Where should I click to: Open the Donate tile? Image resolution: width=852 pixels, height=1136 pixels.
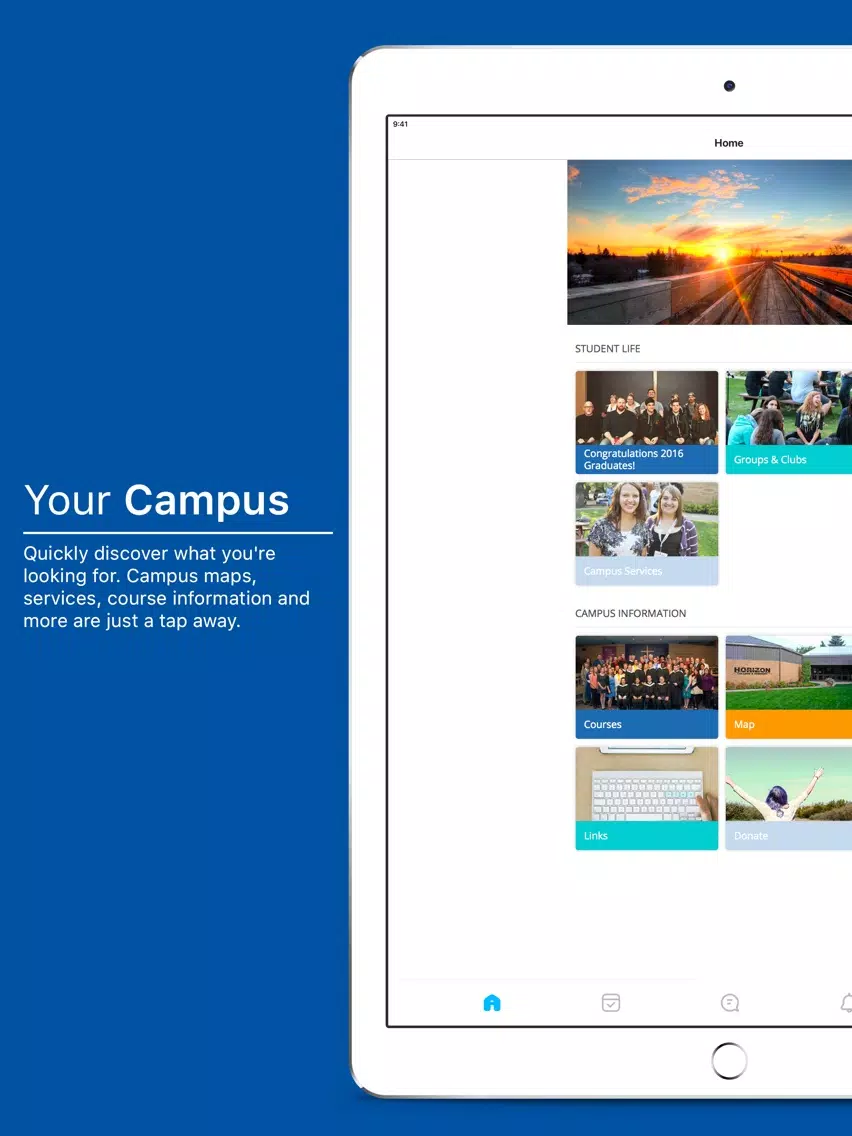pyautogui.click(x=789, y=798)
